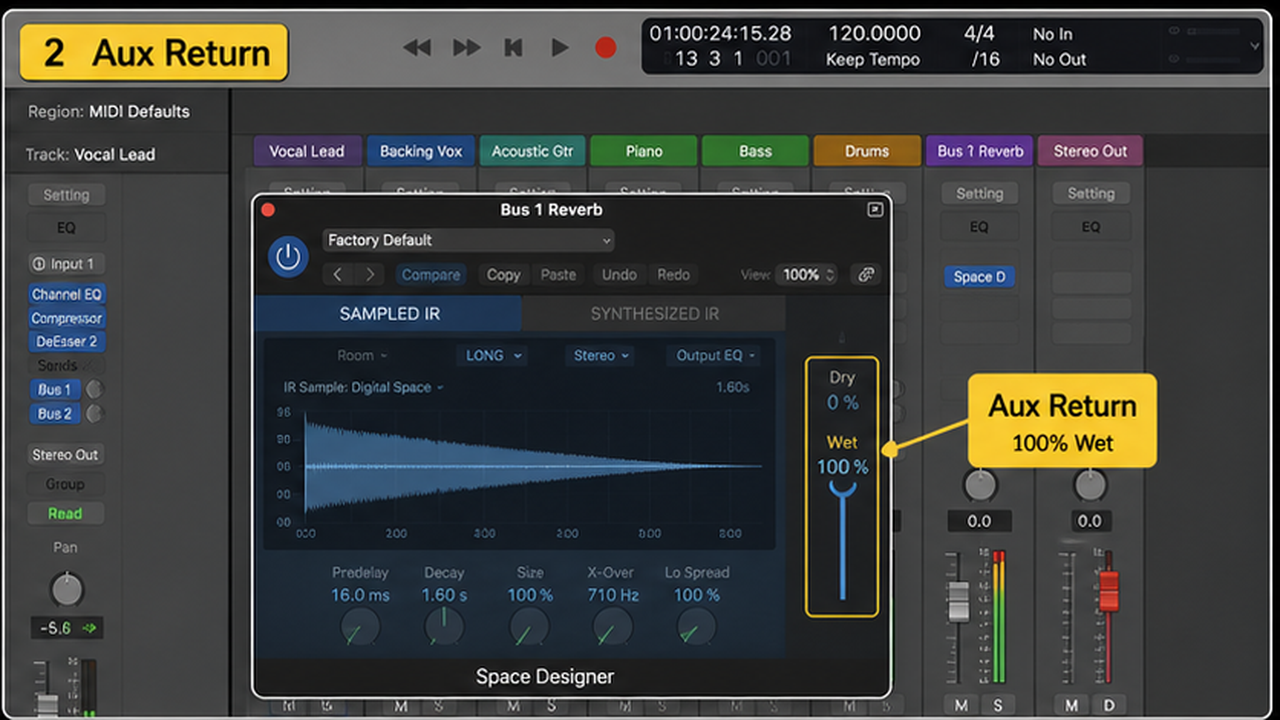
Task: Open the Setting menu on Stereo Out channel
Action: (x=1090, y=194)
